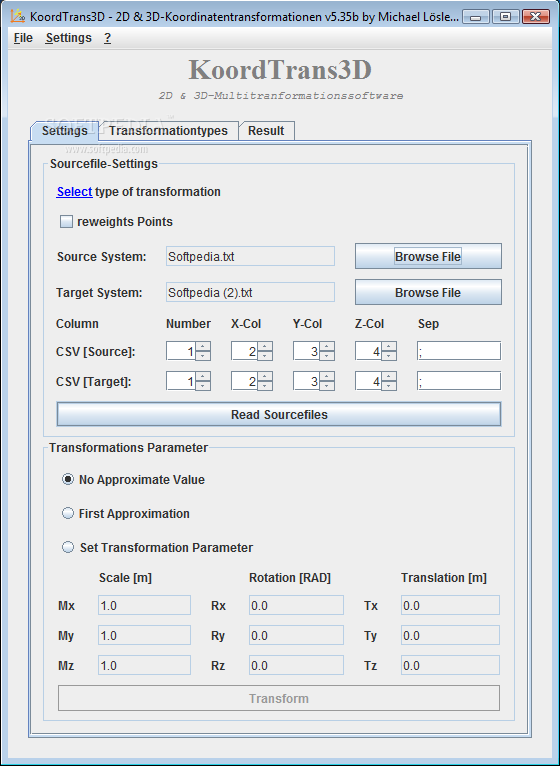Screen dimensions: 560x766
Task: Increase CSV Source Number column spinner
Action: click(x=203, y=346)
